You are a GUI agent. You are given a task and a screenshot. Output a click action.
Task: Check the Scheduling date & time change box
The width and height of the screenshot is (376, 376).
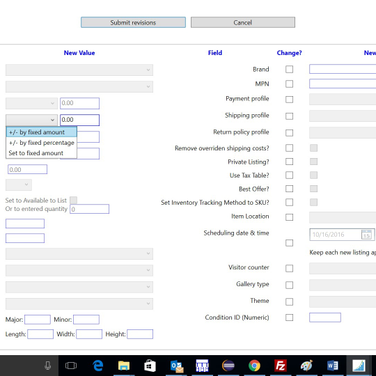click(x=289, y=243)
